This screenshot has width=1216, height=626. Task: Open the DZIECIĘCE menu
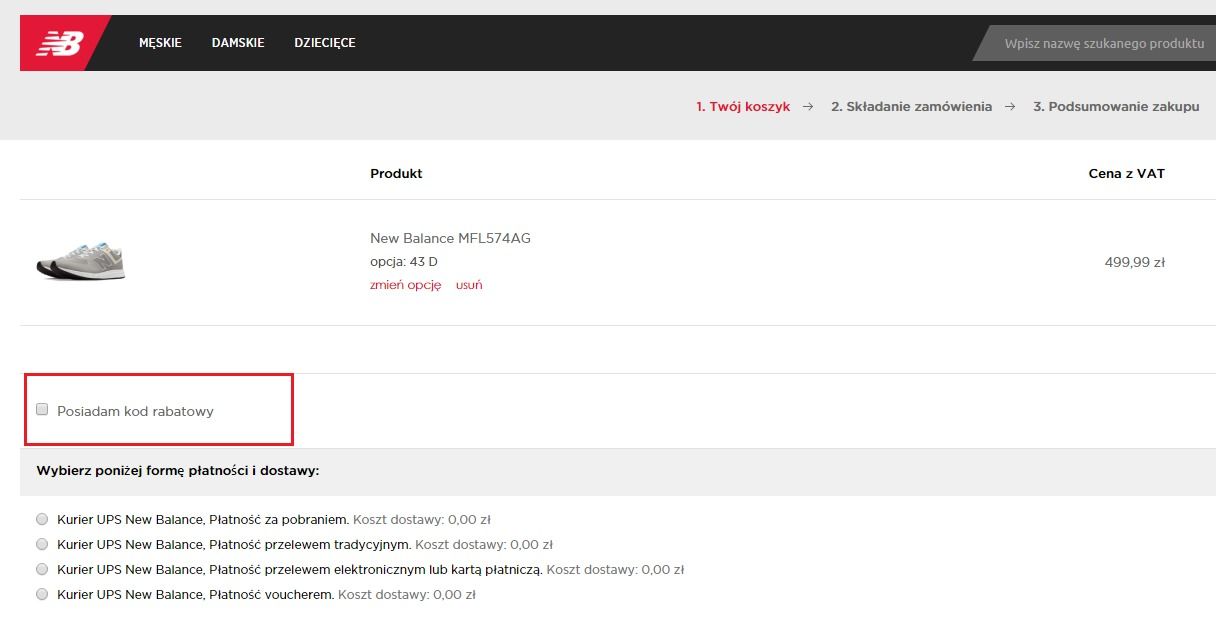(325, 43)
